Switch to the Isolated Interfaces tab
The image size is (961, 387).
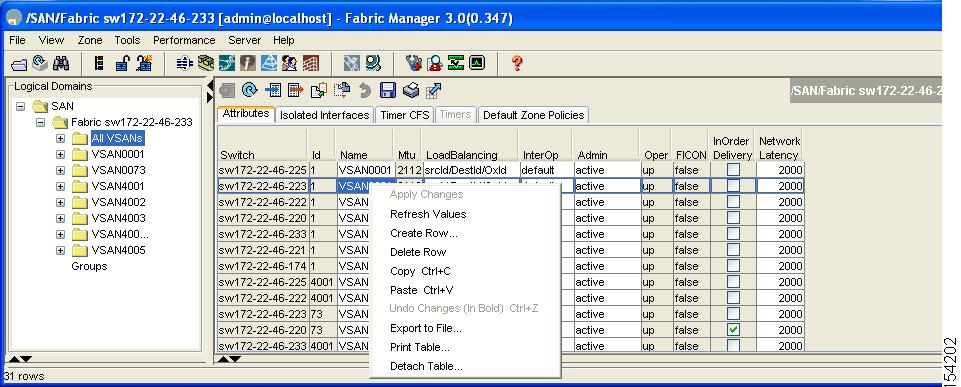pyautogui.click(x=324, y=115)
